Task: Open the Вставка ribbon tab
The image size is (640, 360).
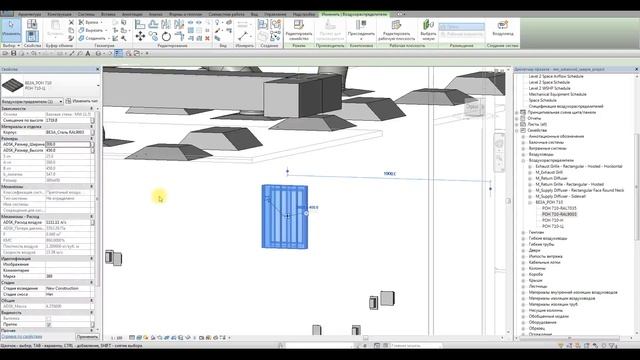Action: tap(108, 14)
